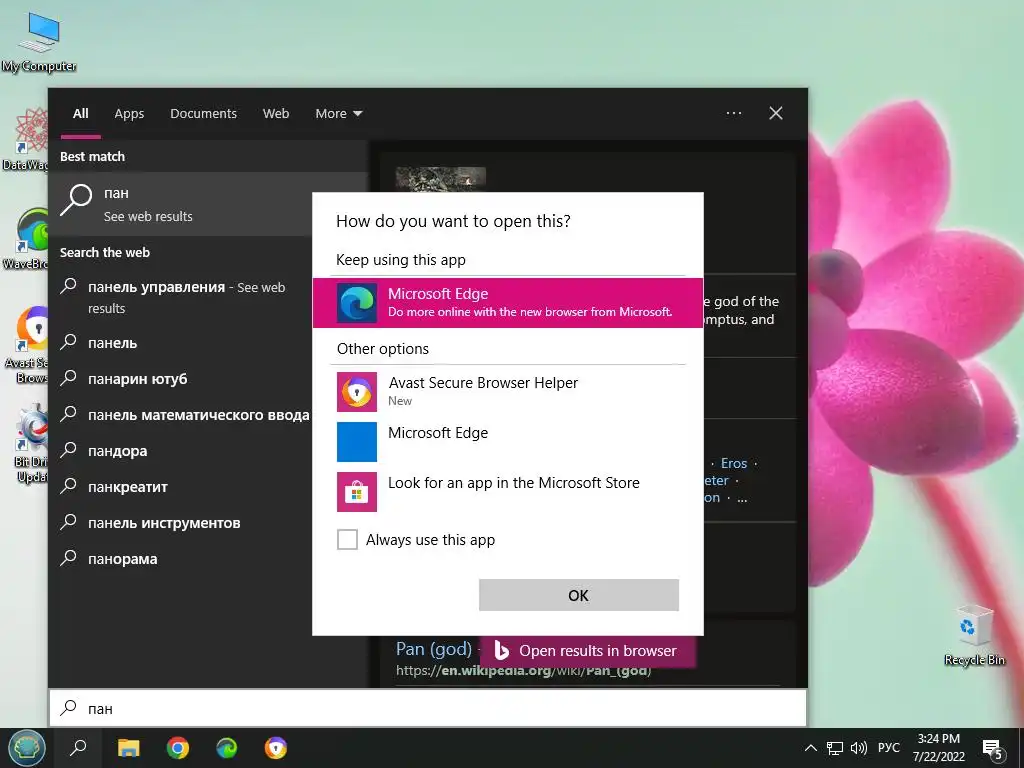The height and width of the screenshot is (768, 1024).
Task: Check Always use this app box
Action: point(347,539)
